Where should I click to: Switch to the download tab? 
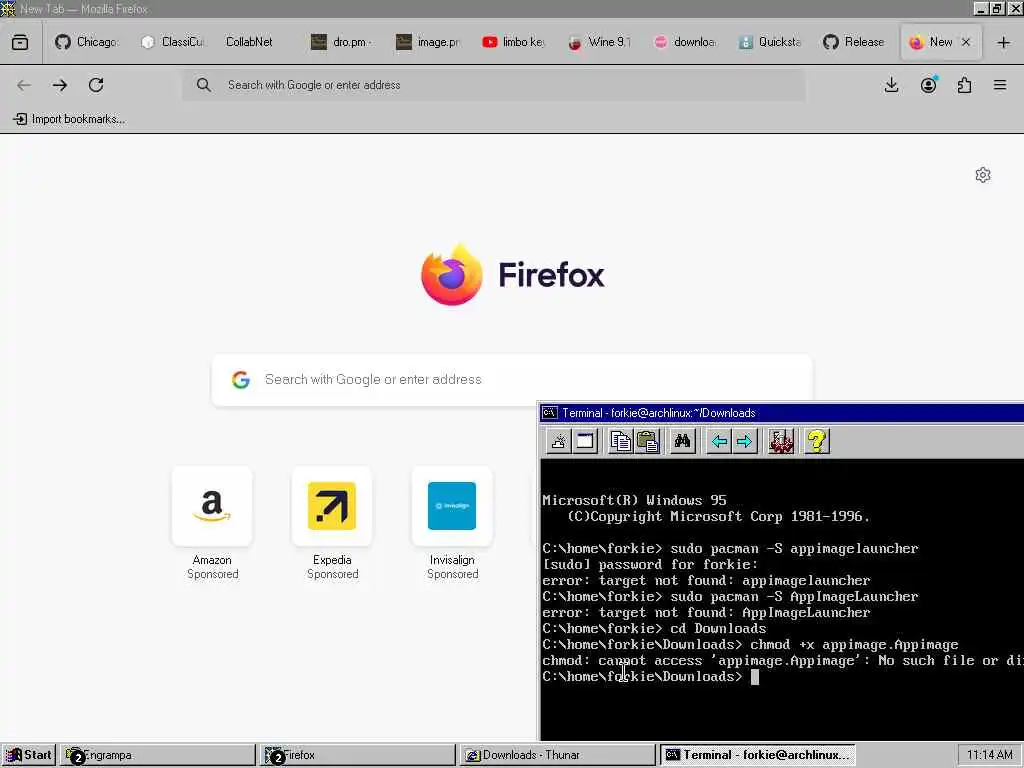[x=684, y=42]
